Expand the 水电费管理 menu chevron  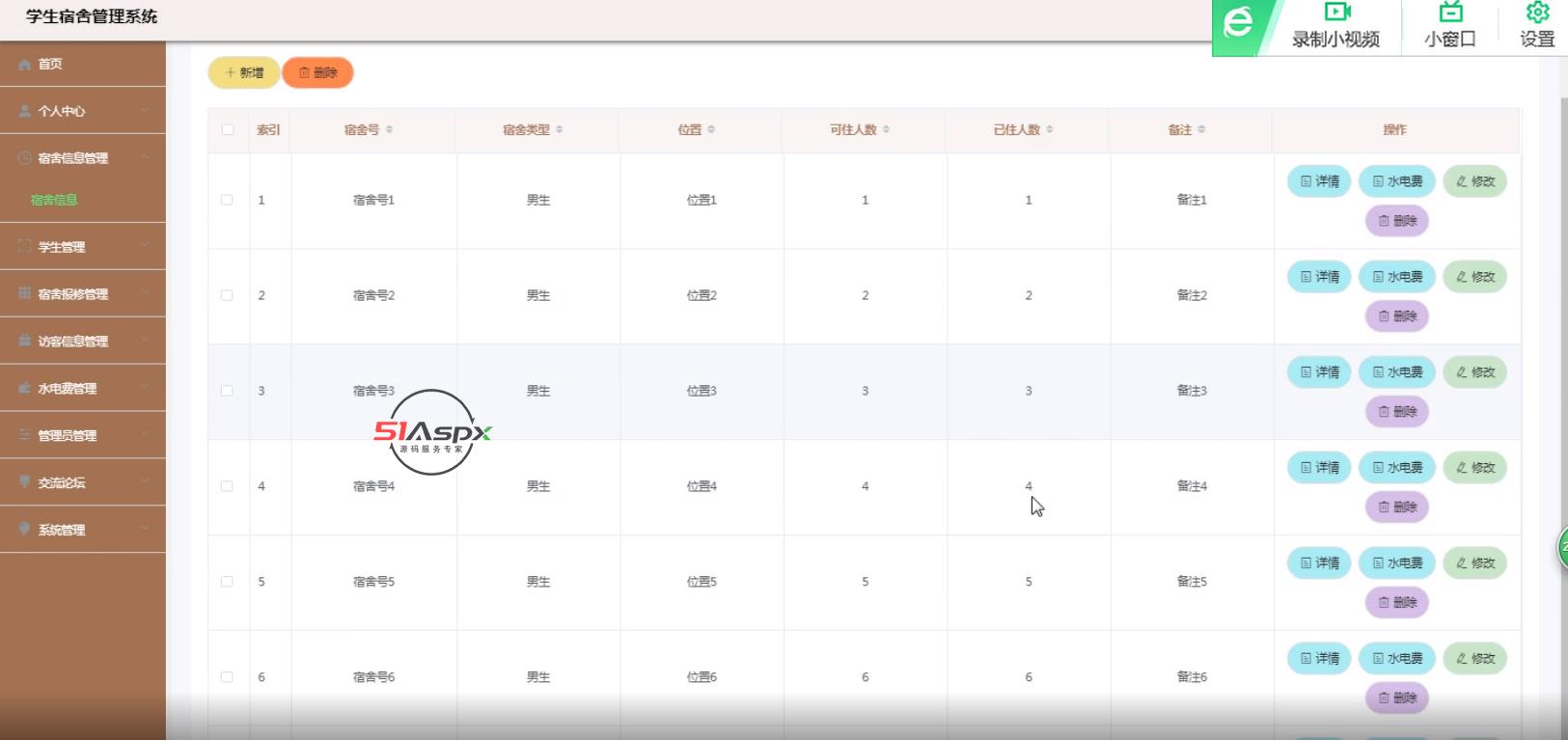145,388
